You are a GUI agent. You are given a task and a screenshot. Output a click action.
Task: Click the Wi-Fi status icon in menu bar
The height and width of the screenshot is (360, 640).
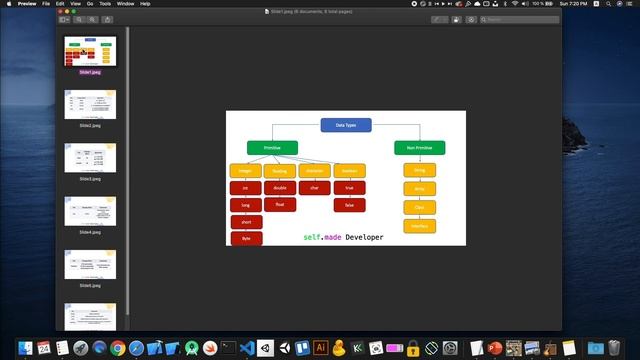tap(515, 4)
